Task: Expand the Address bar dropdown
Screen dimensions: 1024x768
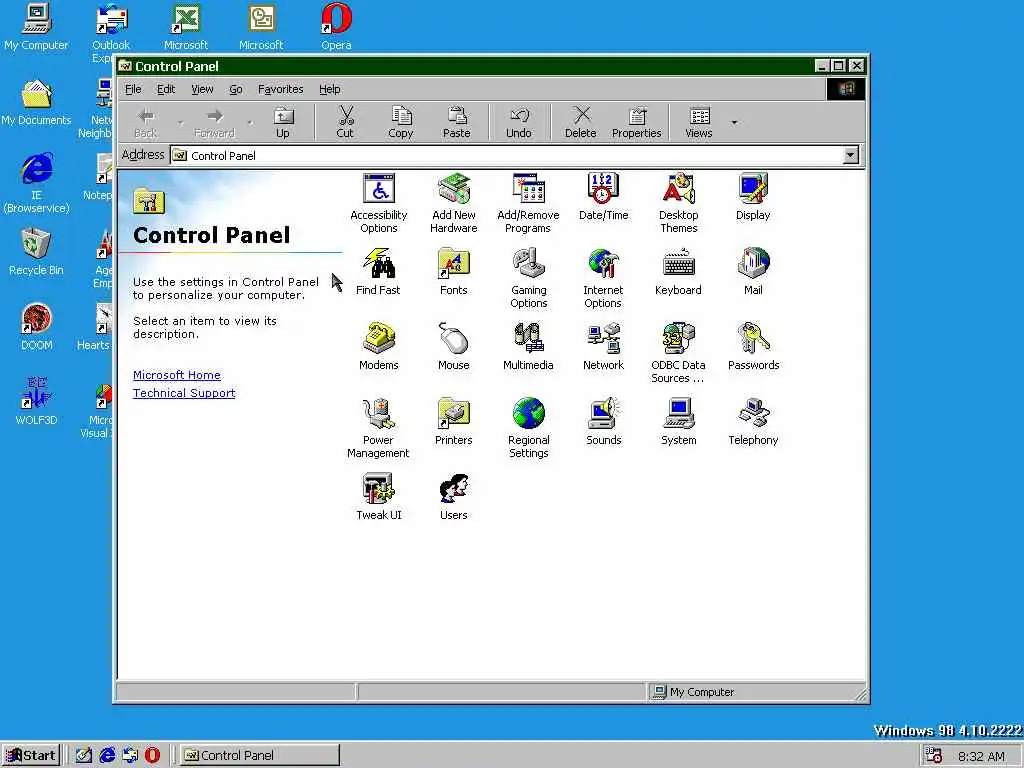Action: 850,155
